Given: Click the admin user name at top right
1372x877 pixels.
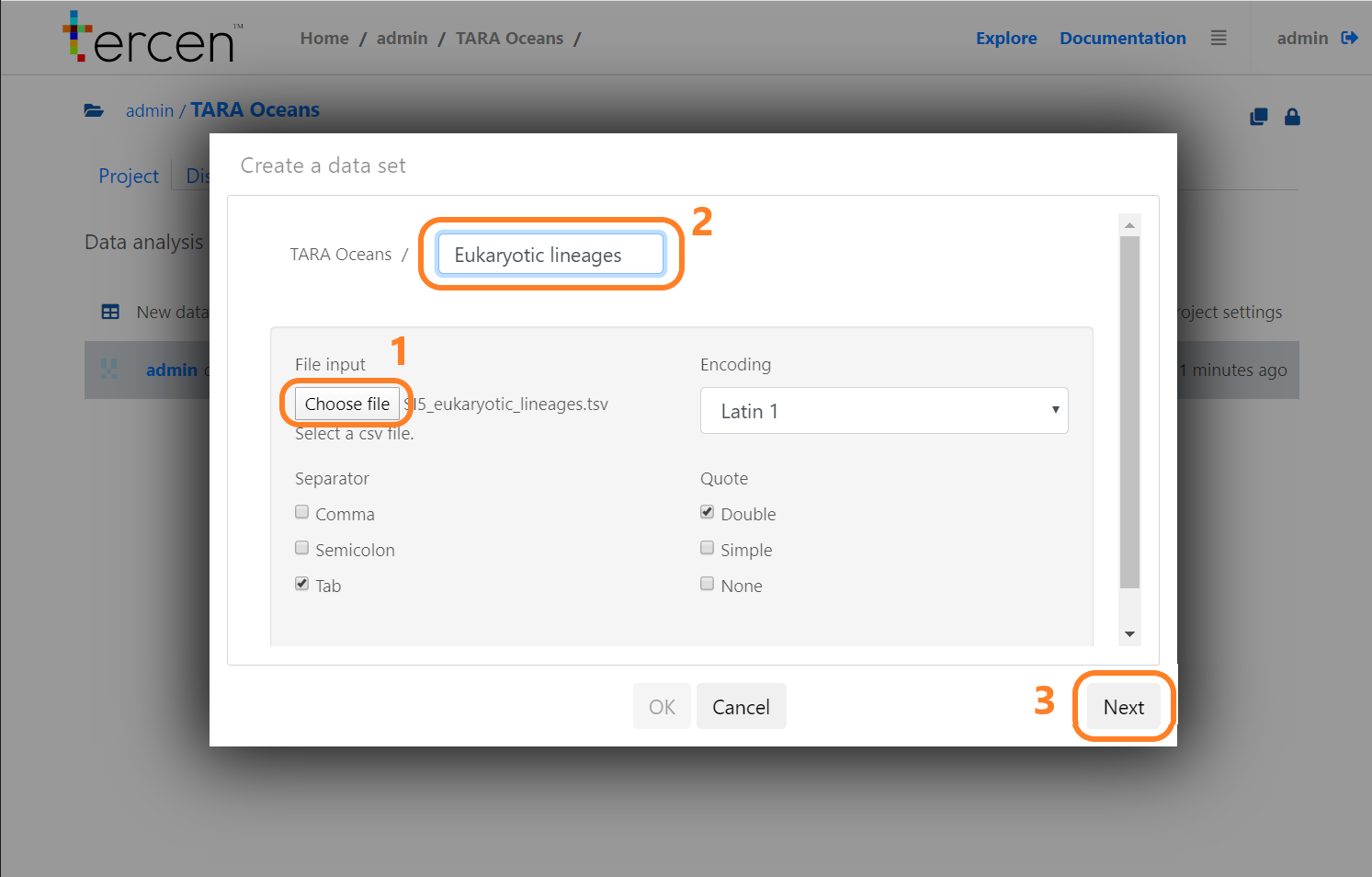Looking at the screenshot, I should (x=1302, y=39).
